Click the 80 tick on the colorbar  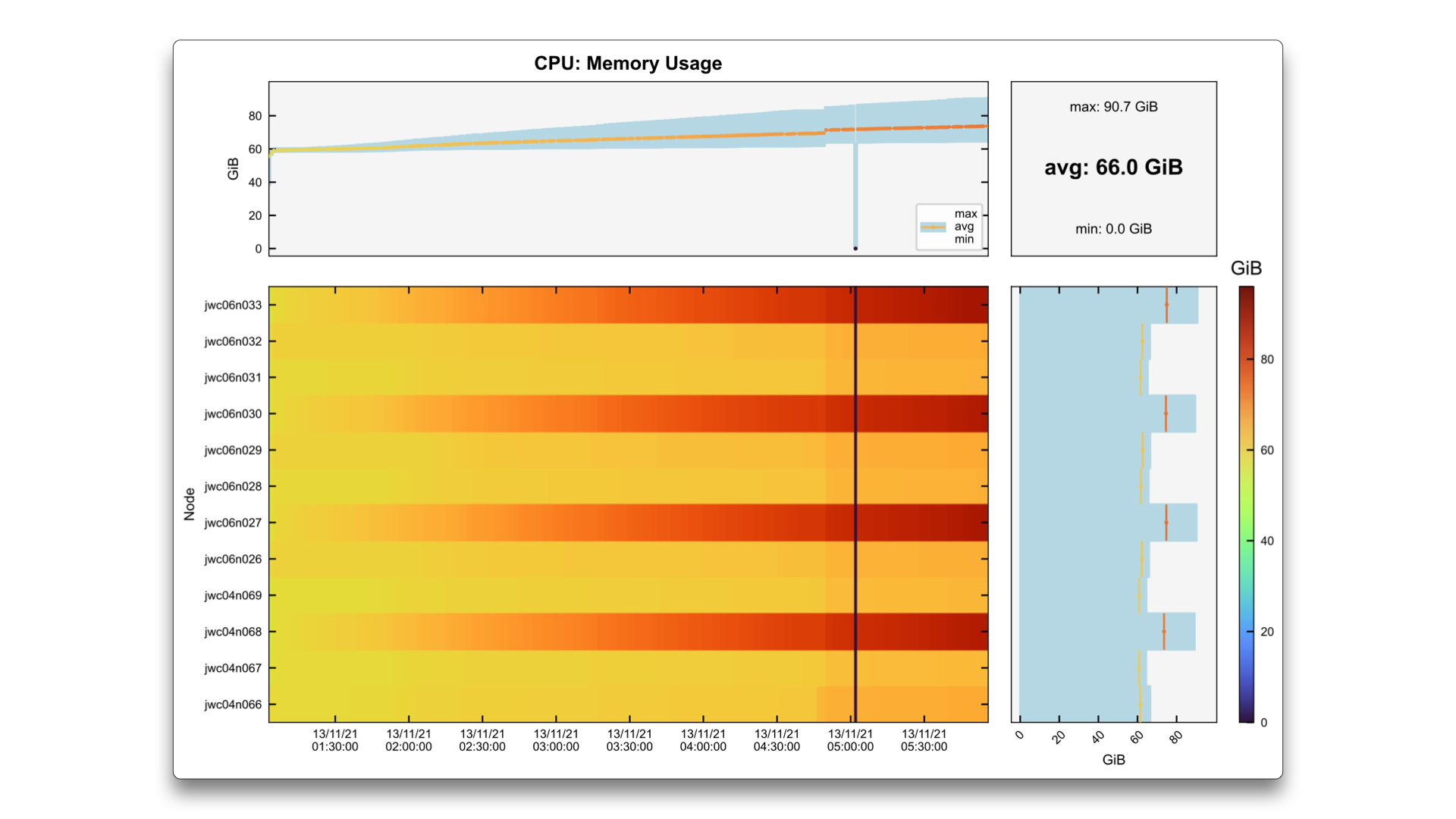coord(1266,359)
